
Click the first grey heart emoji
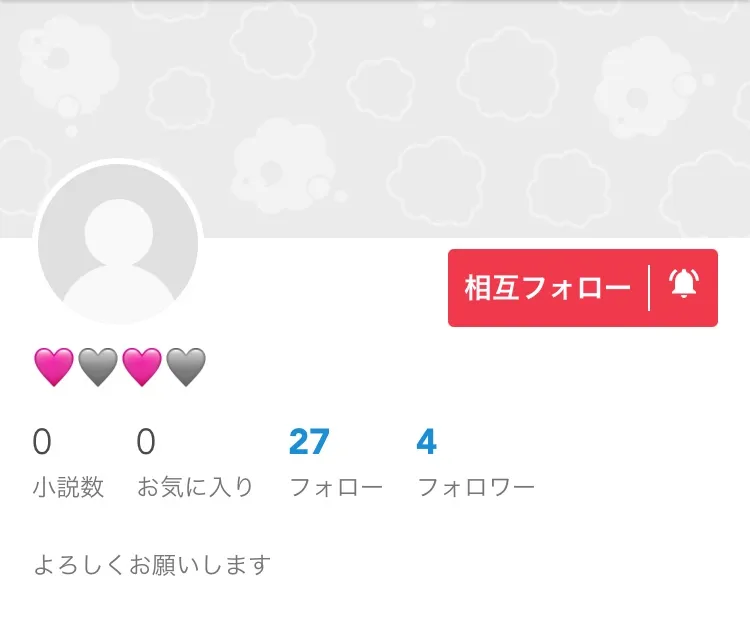pos(98,367)
